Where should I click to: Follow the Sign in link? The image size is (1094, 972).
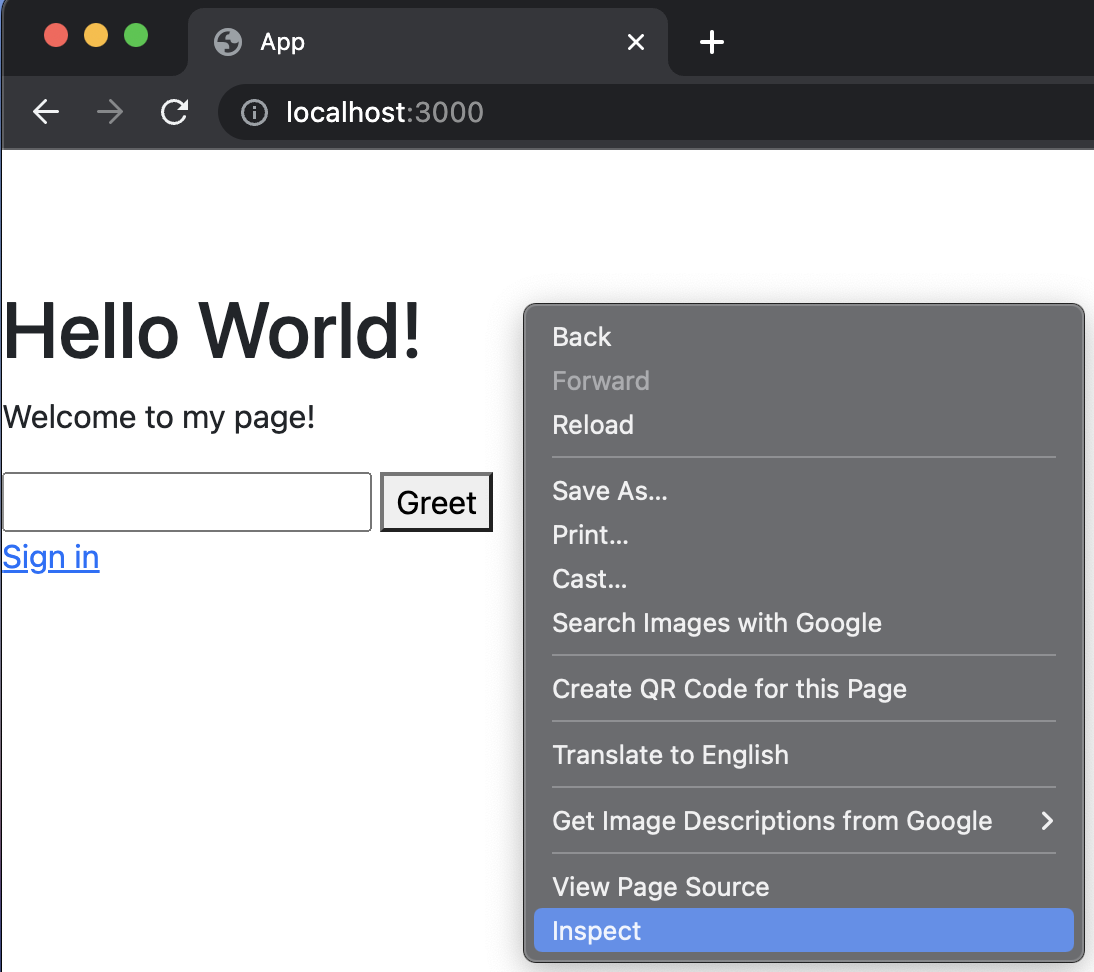(x=51, y=557)
